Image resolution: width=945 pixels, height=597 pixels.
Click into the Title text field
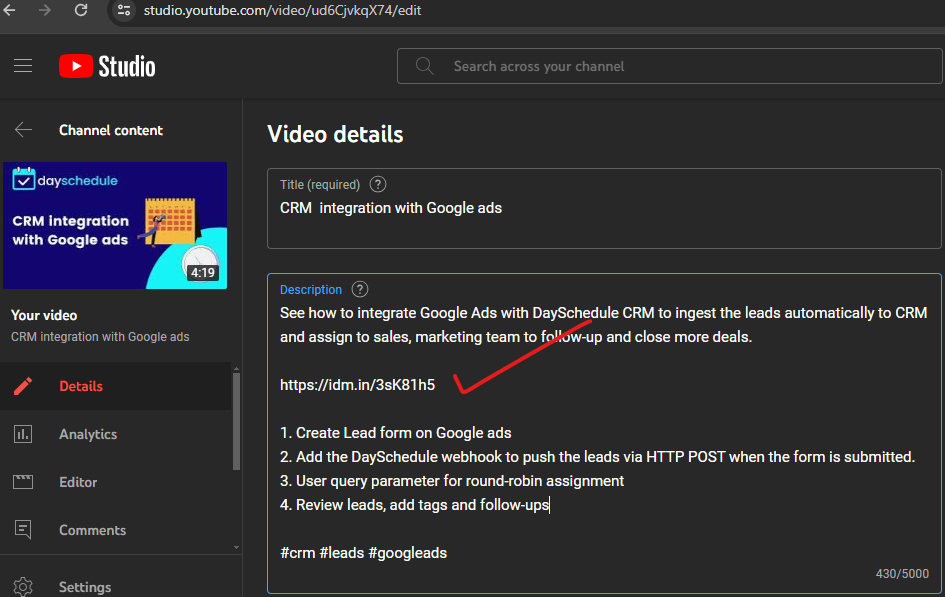point(604,208)
